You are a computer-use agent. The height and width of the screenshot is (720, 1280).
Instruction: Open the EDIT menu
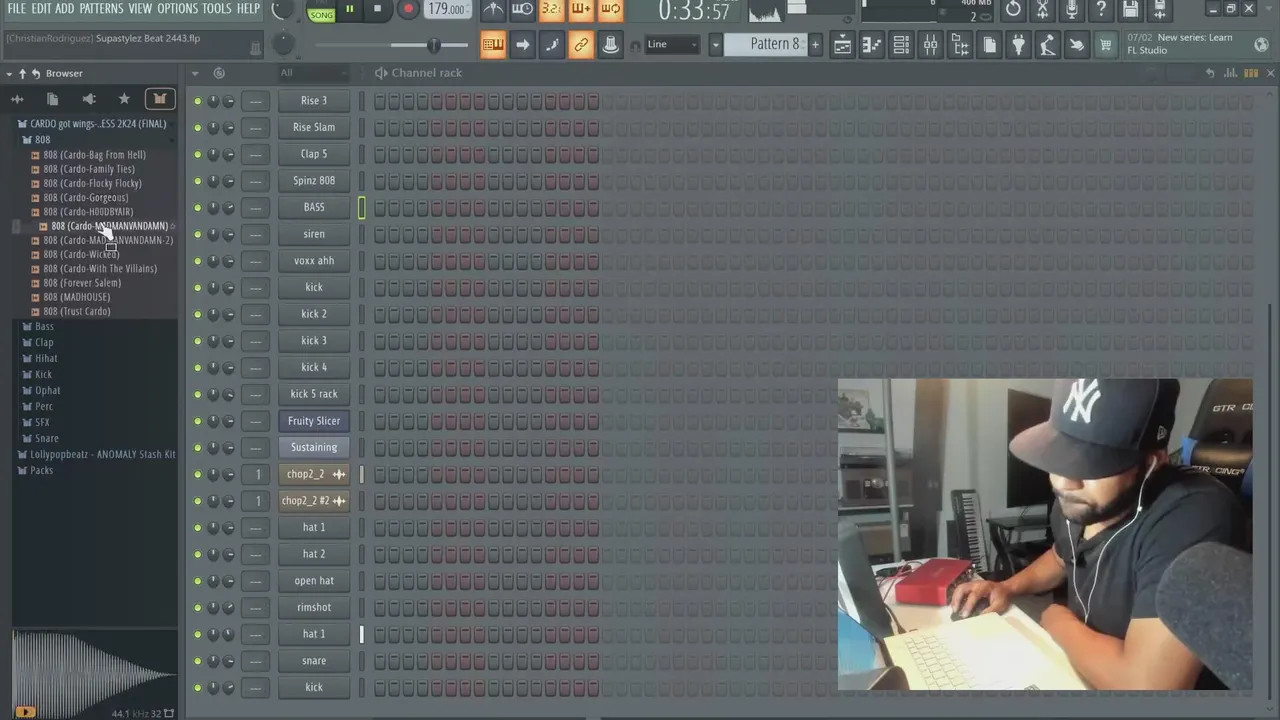[x=41, y=9]
